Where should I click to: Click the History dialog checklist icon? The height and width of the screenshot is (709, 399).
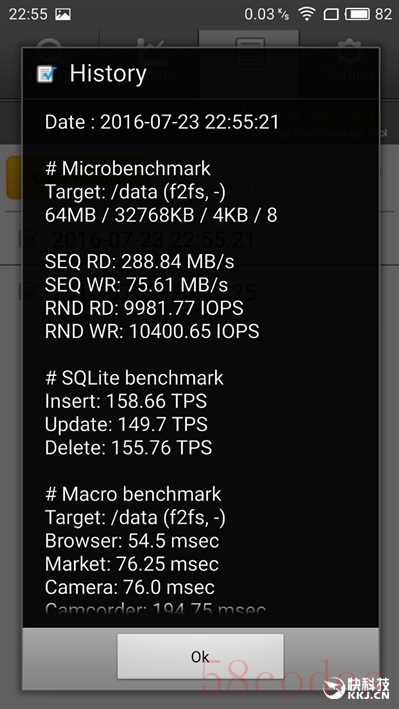pos(47,74)
